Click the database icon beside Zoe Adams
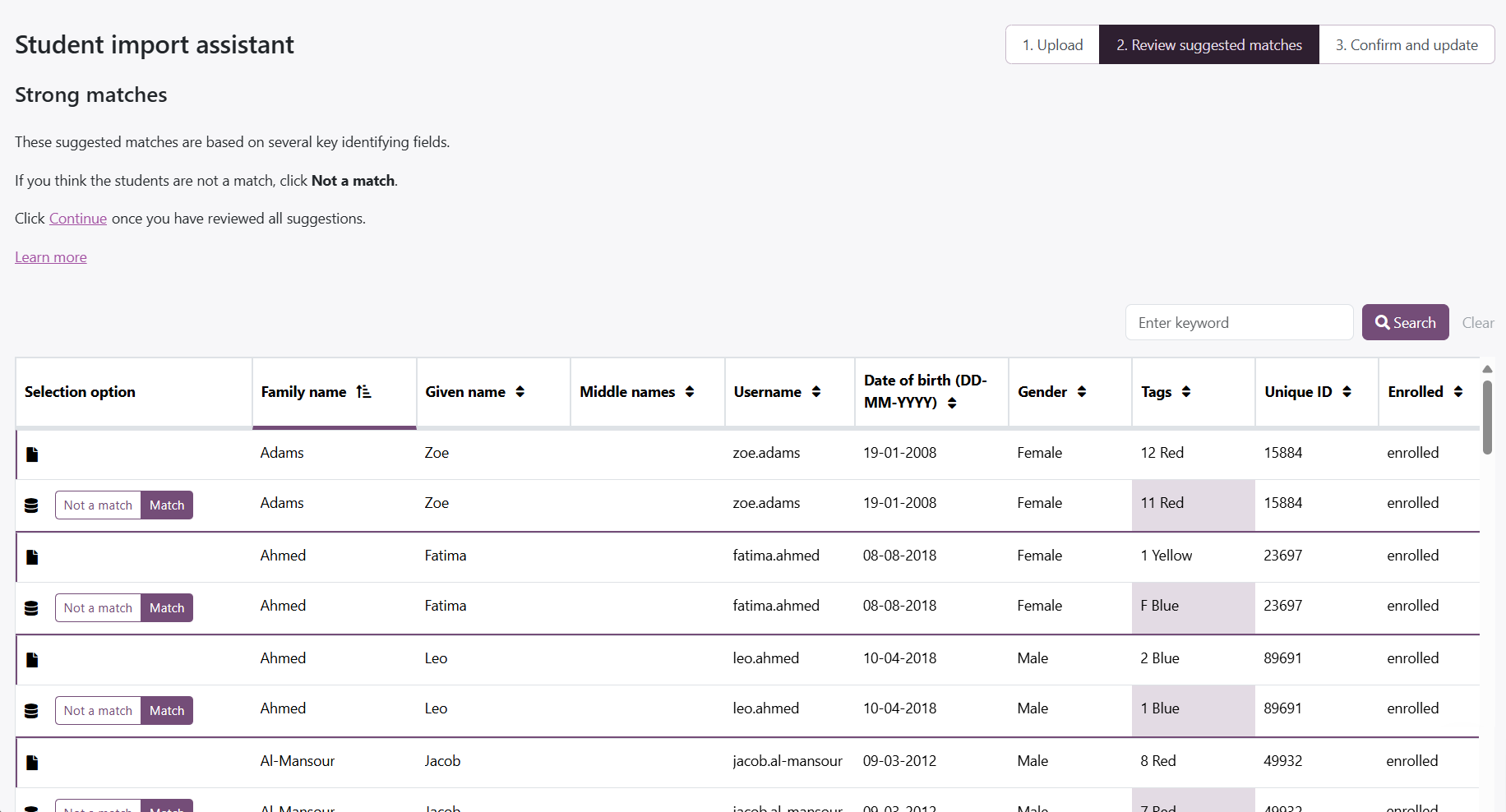Screen dimensions: 1506x812 pos(31,505)
